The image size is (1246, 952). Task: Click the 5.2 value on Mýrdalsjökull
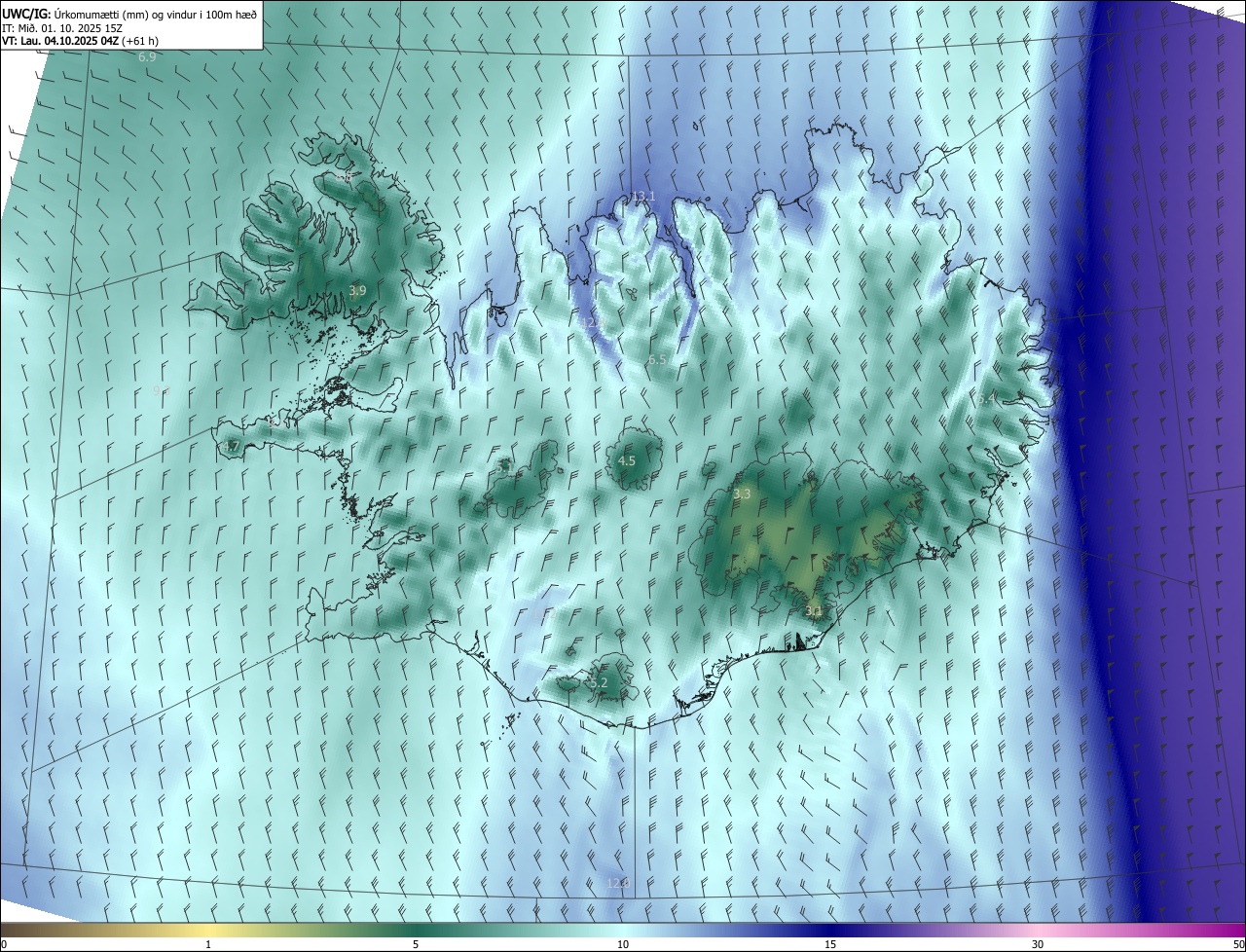click(599, 683)
